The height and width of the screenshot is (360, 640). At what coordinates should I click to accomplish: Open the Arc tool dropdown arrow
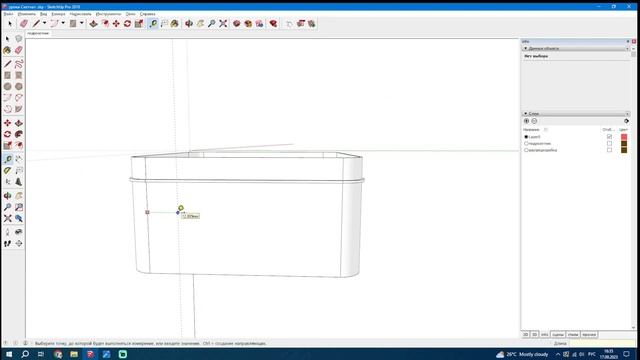point(63,23)
